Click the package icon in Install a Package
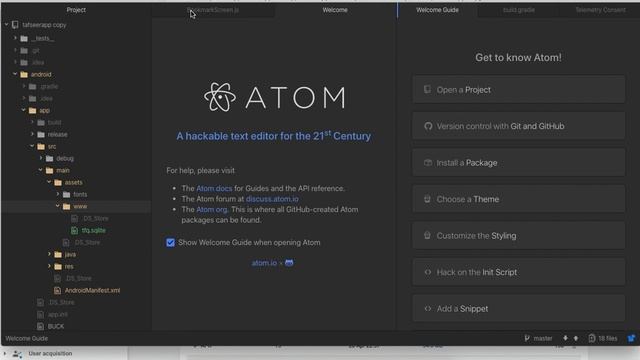The width and height of the screenshot is (640, 360). (x=428, y=162)
